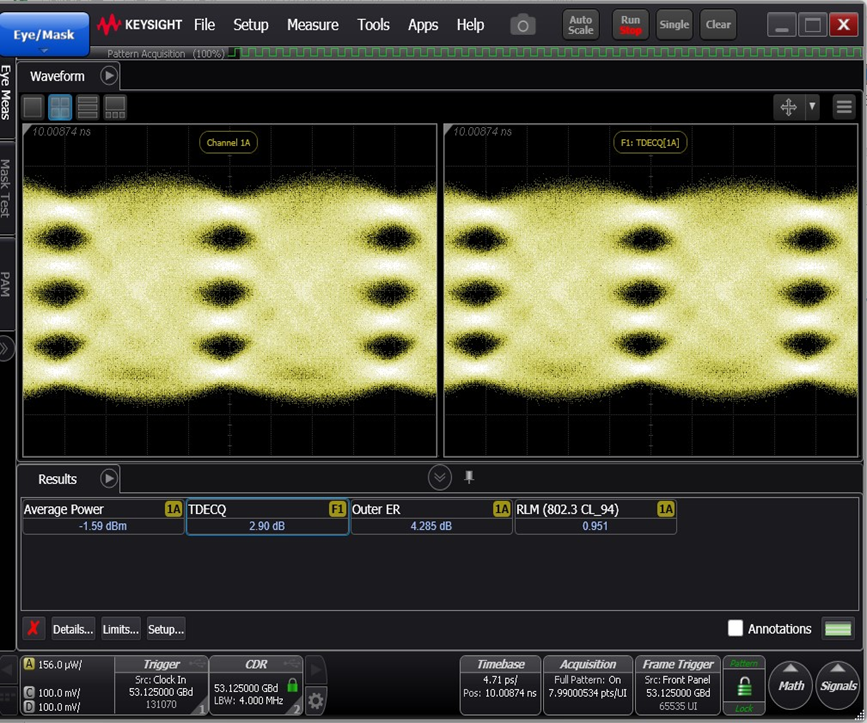
Task: Click the Pattern Lock padlock icon
Action: pos(743,687)
